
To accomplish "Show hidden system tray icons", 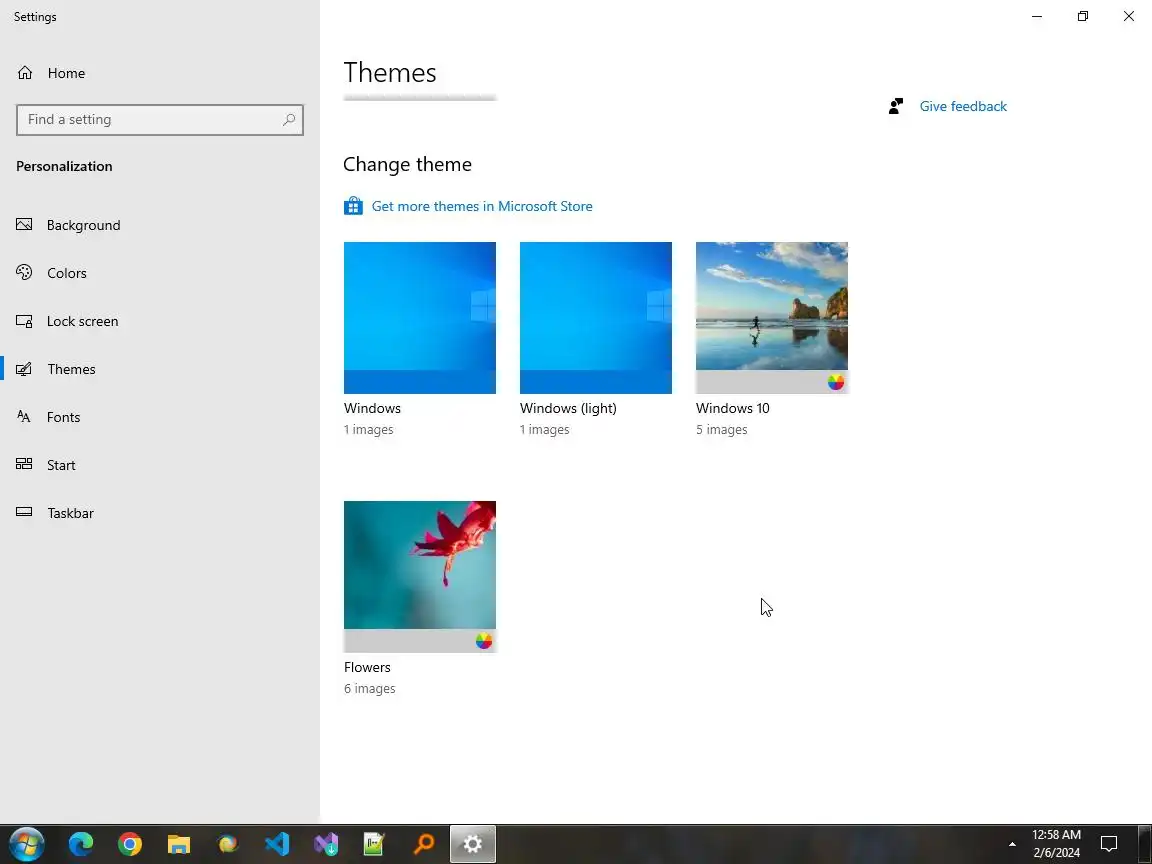I will pos(1012,844).
